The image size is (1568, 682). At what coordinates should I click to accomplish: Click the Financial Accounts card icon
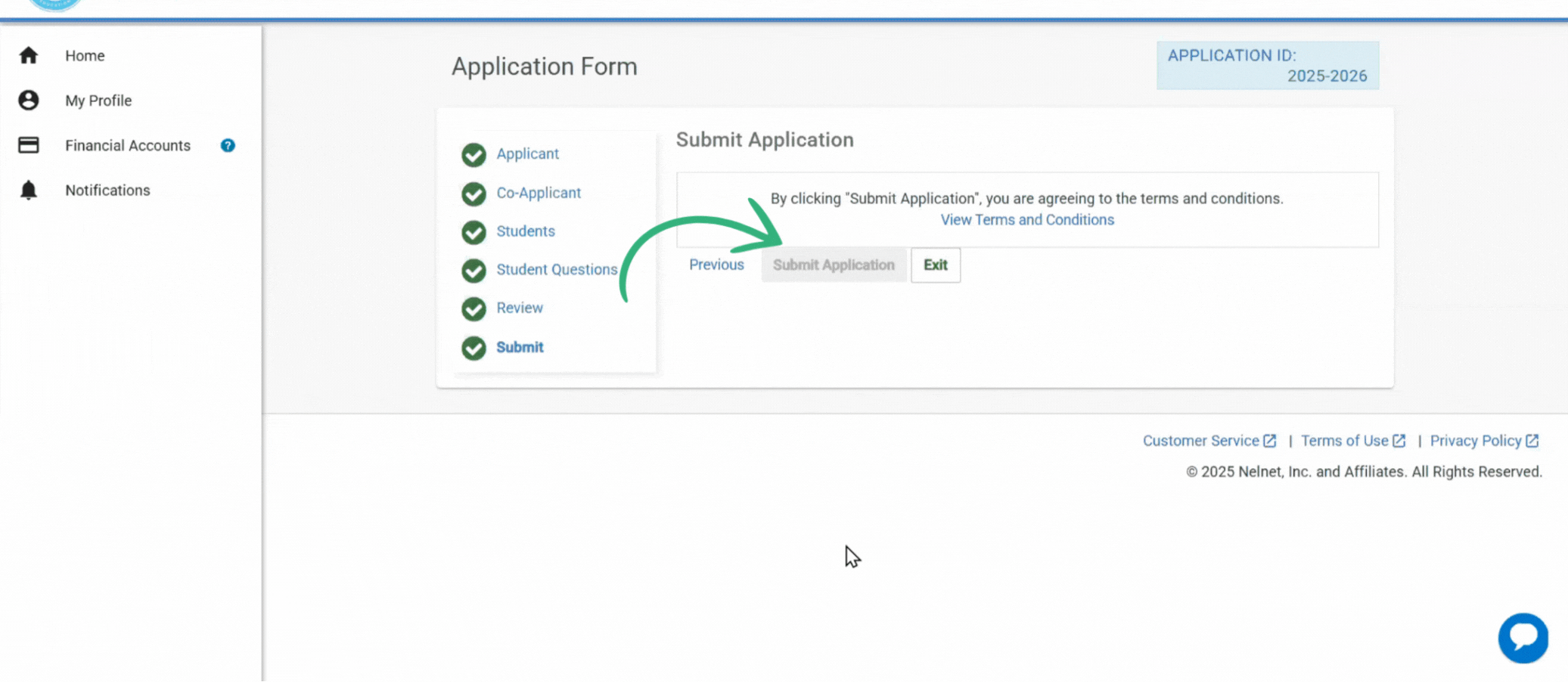[29, 145]
